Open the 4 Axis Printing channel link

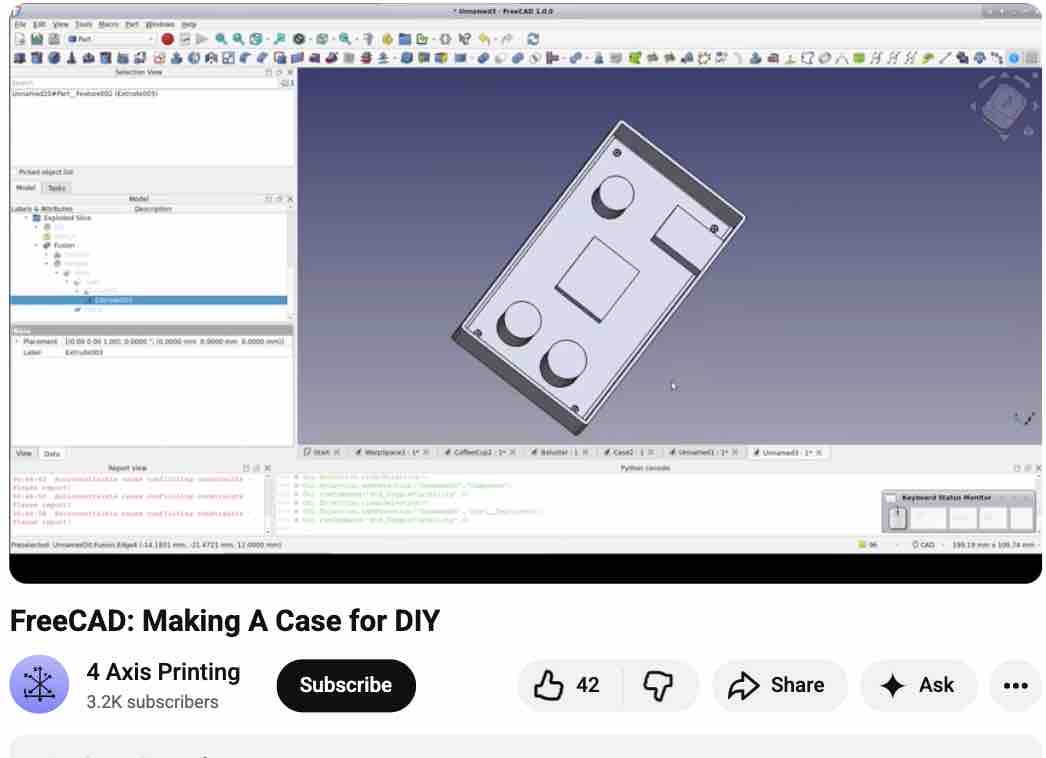[x=163, y=672]
